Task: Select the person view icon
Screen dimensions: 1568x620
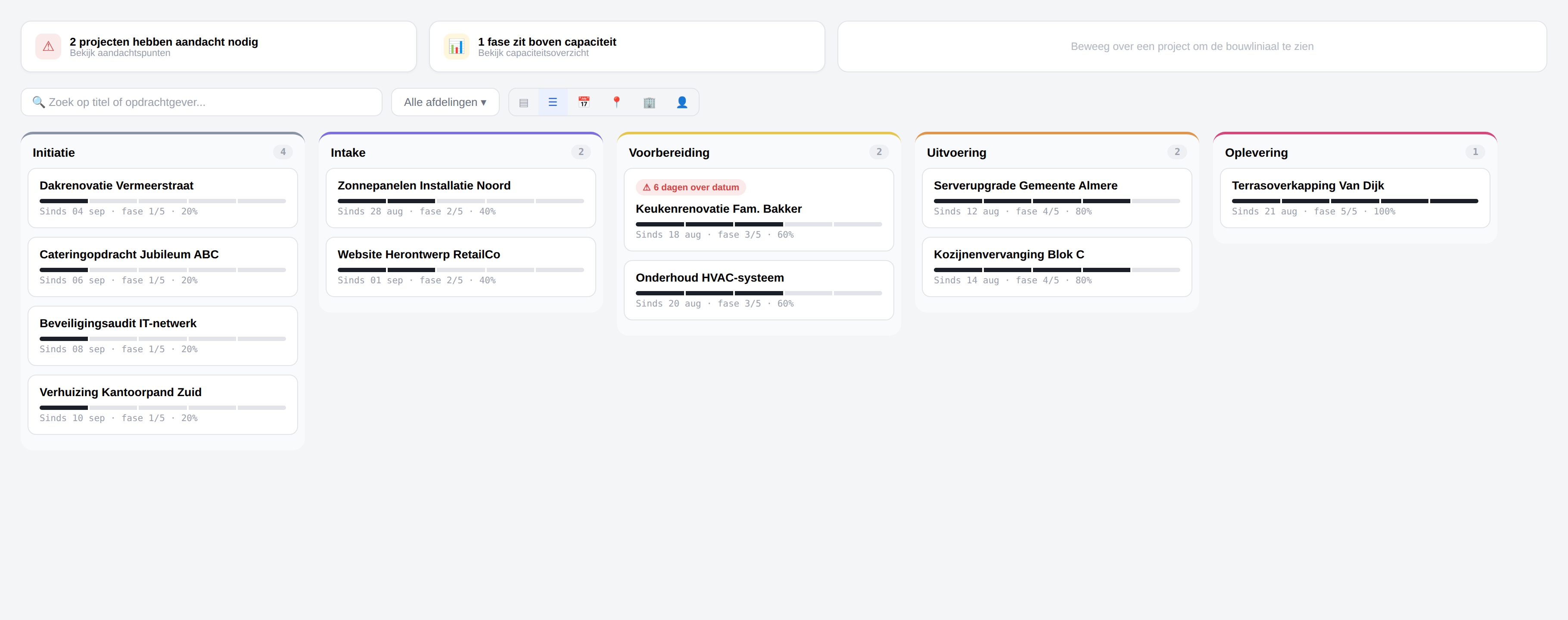Action: pyautogui.click(x=682, y=102)
